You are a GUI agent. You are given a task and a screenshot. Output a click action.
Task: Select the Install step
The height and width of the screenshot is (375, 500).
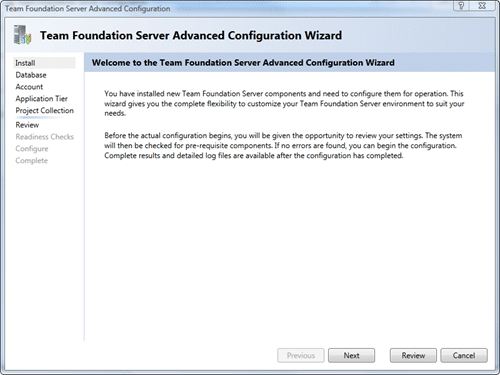(44, 63)
